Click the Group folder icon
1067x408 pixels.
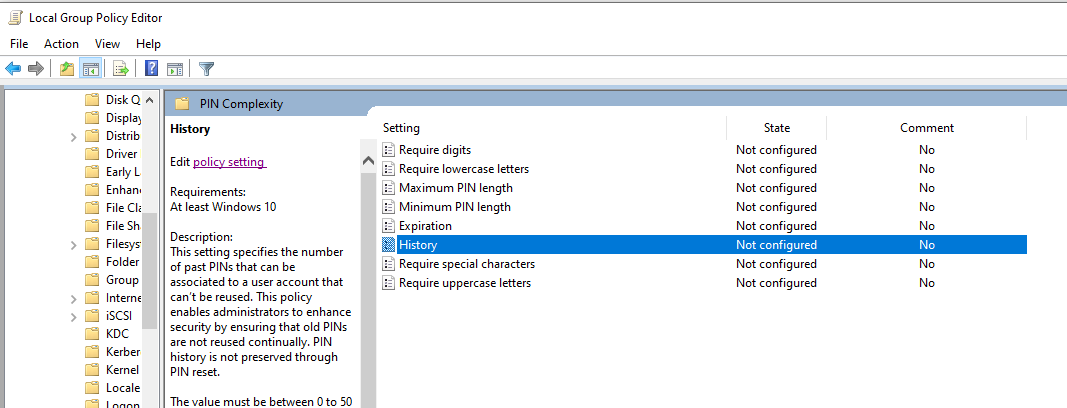(x=92, y=280)
